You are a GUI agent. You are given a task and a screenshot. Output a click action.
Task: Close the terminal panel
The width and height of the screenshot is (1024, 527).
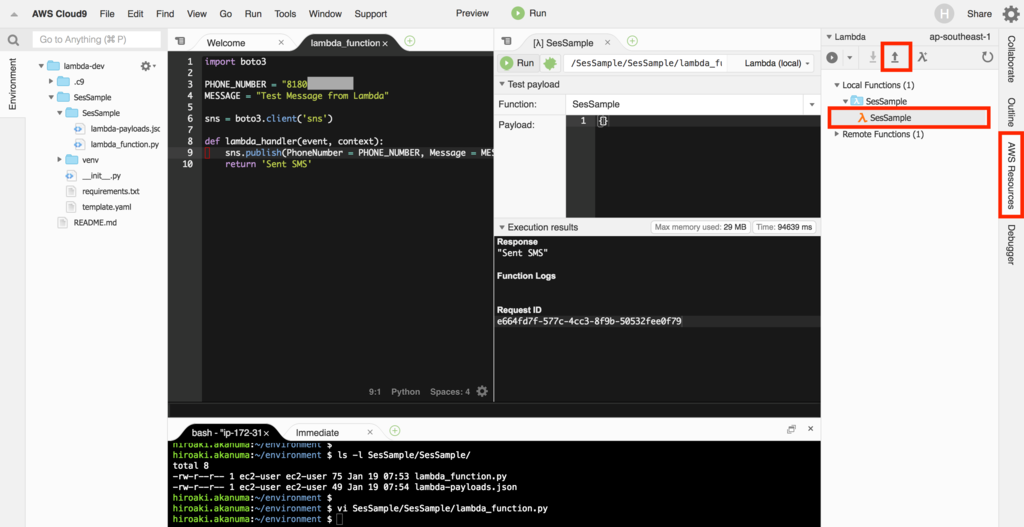click(810, 429)
